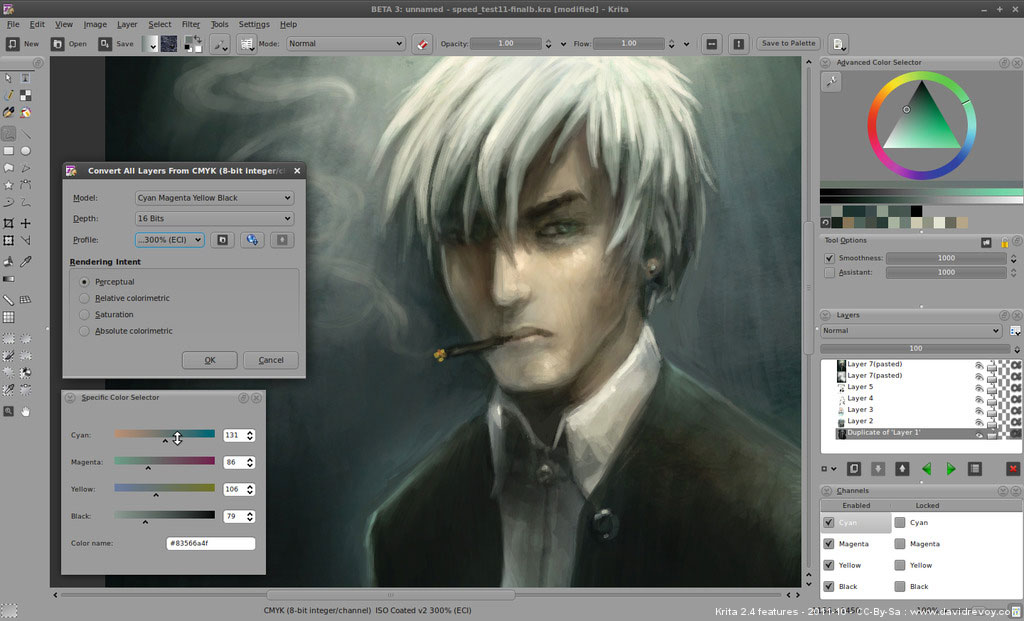Choose the Fill bucket tool

8,263
